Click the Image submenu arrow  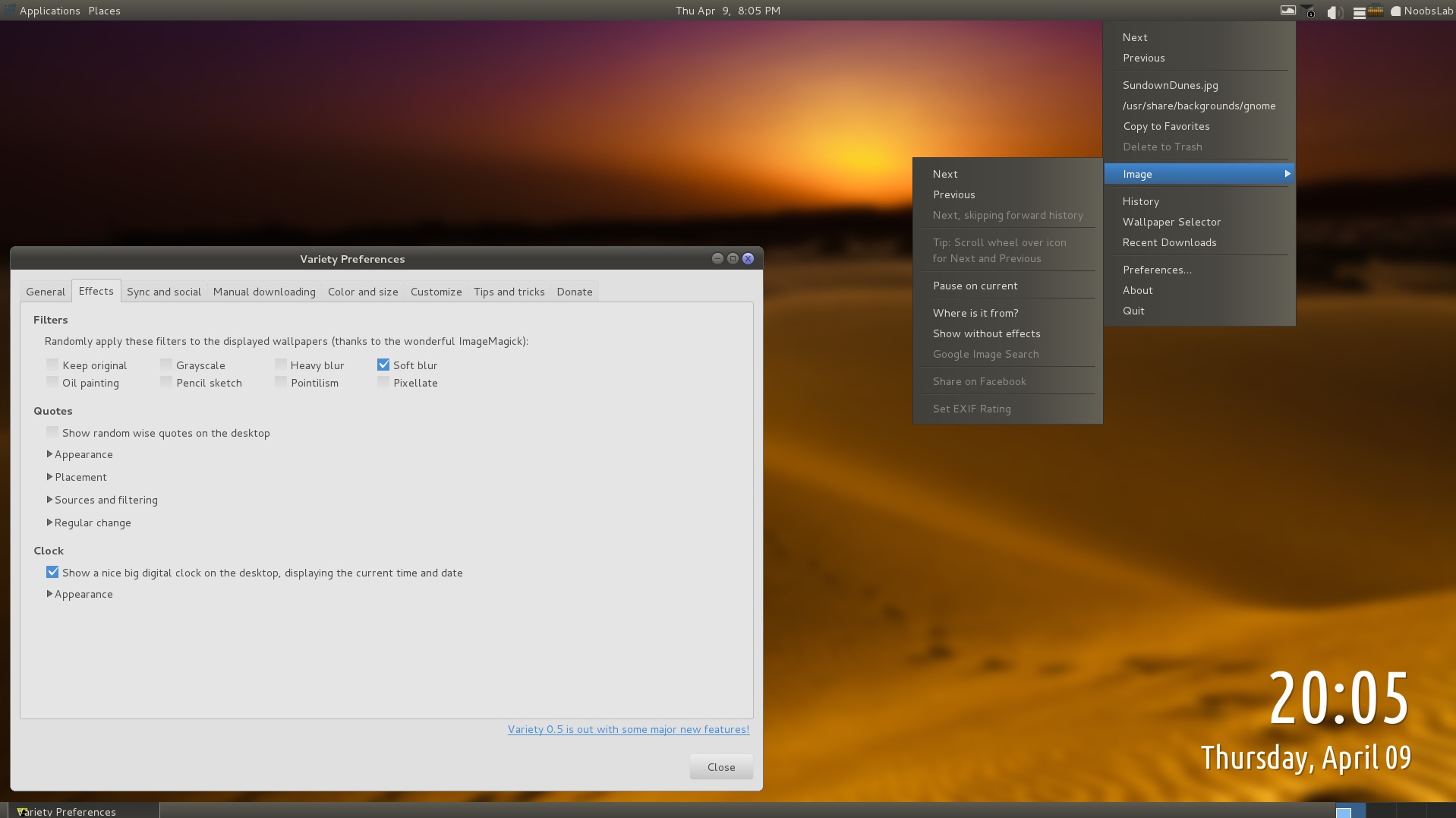coord(1287,174)
